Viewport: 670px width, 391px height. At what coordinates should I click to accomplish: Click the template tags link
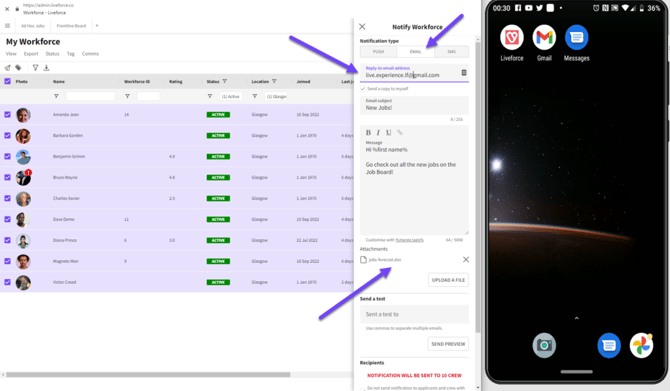pos(409,240)
